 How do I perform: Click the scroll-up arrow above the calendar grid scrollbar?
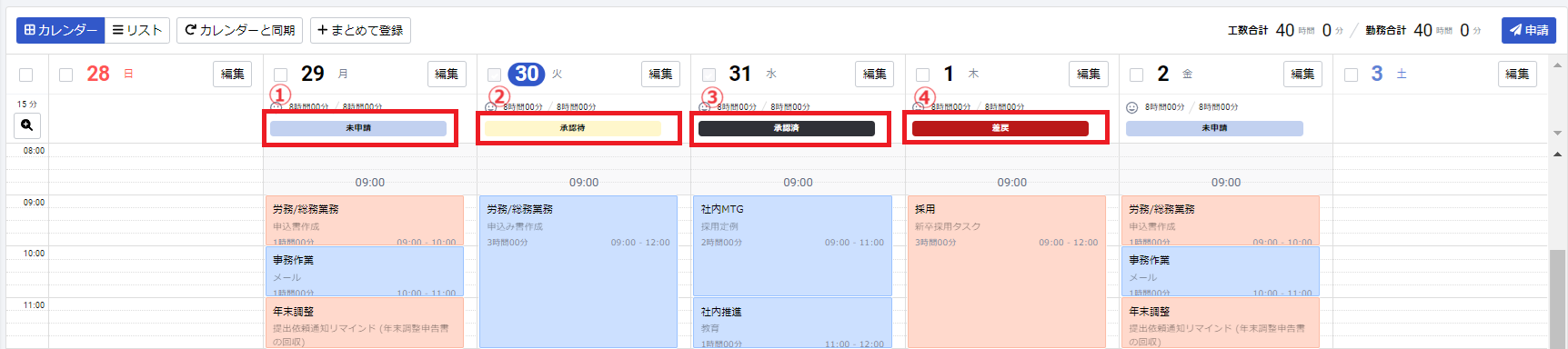coord(1557,154)
